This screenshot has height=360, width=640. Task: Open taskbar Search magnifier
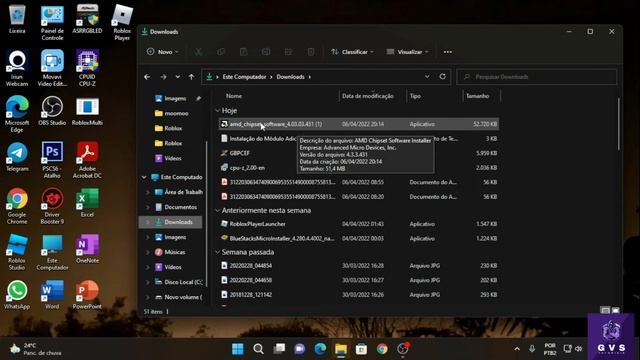click(x=258, y=349)
